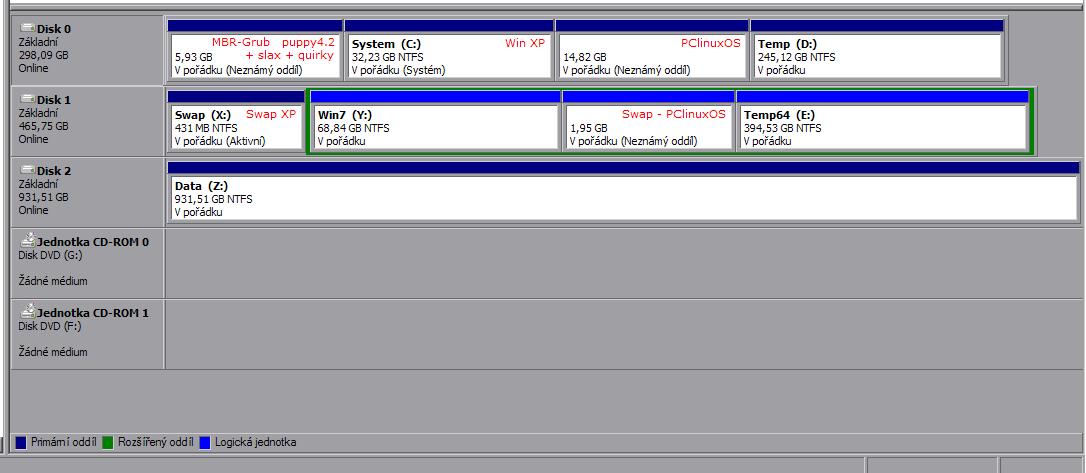1086x473 pixels.
Task: Click the 245,12 GB NTFS text
Action: point(796,57)
